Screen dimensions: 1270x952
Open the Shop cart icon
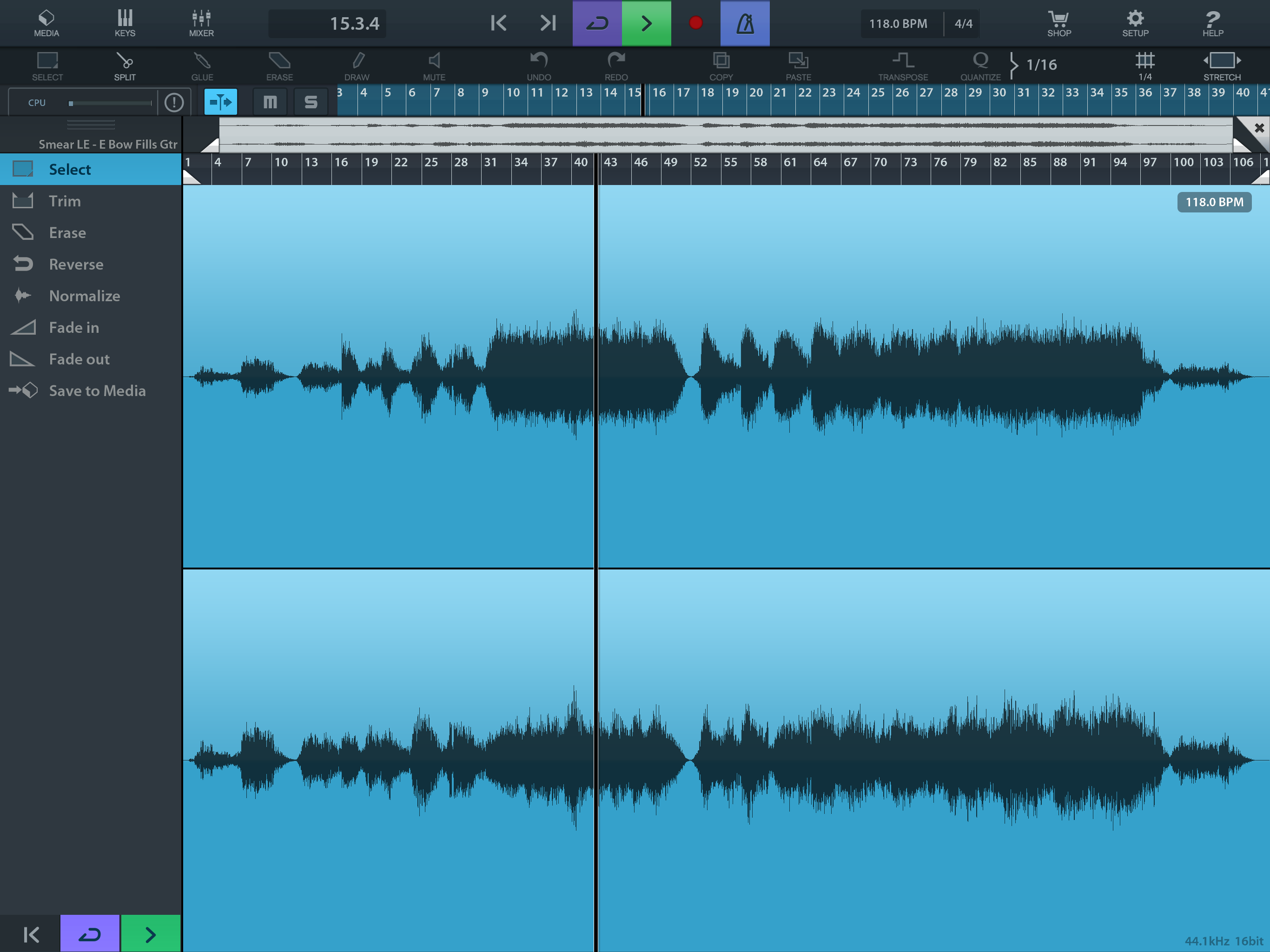point(1058,23)
